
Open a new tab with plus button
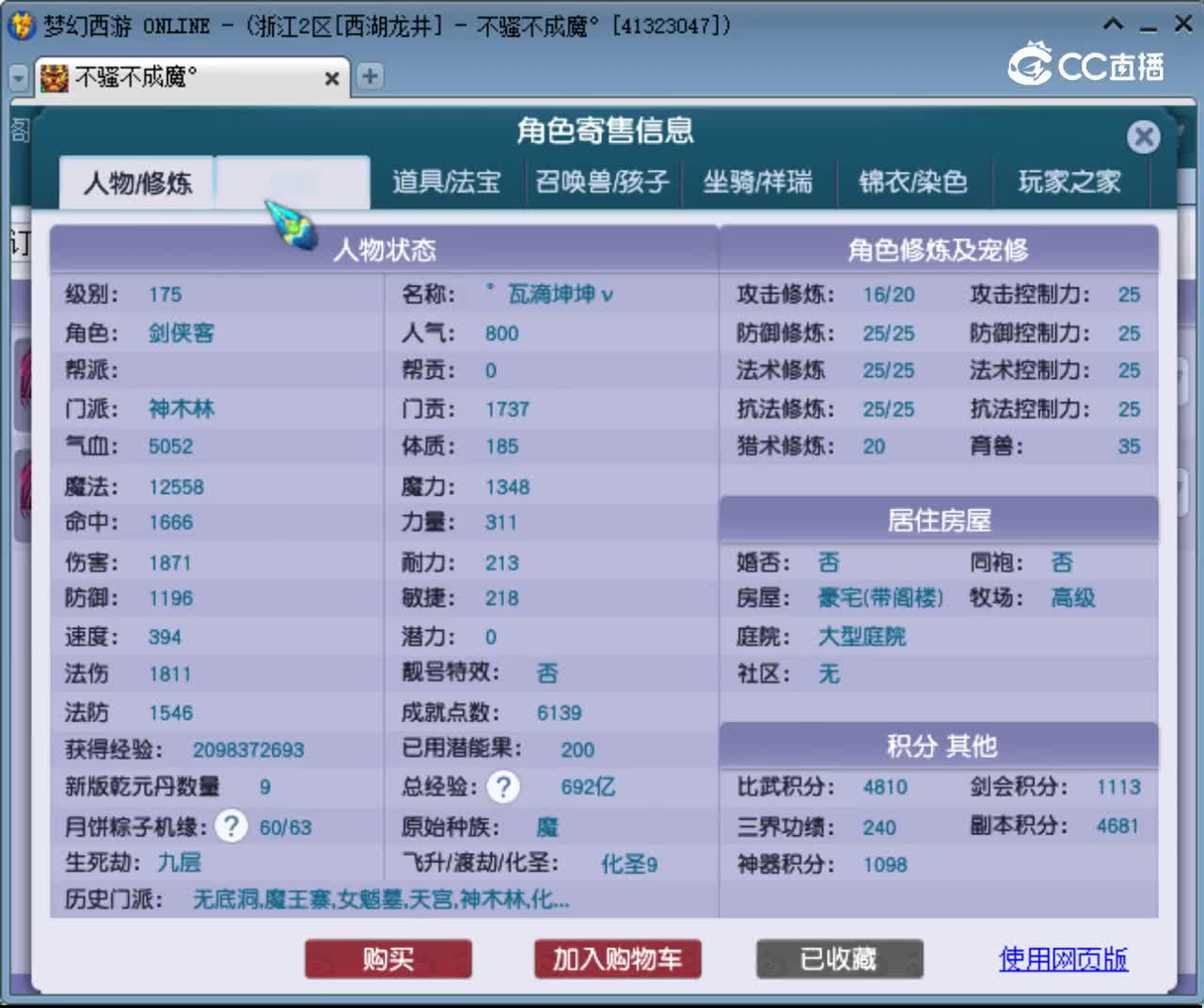click(370, 76)
